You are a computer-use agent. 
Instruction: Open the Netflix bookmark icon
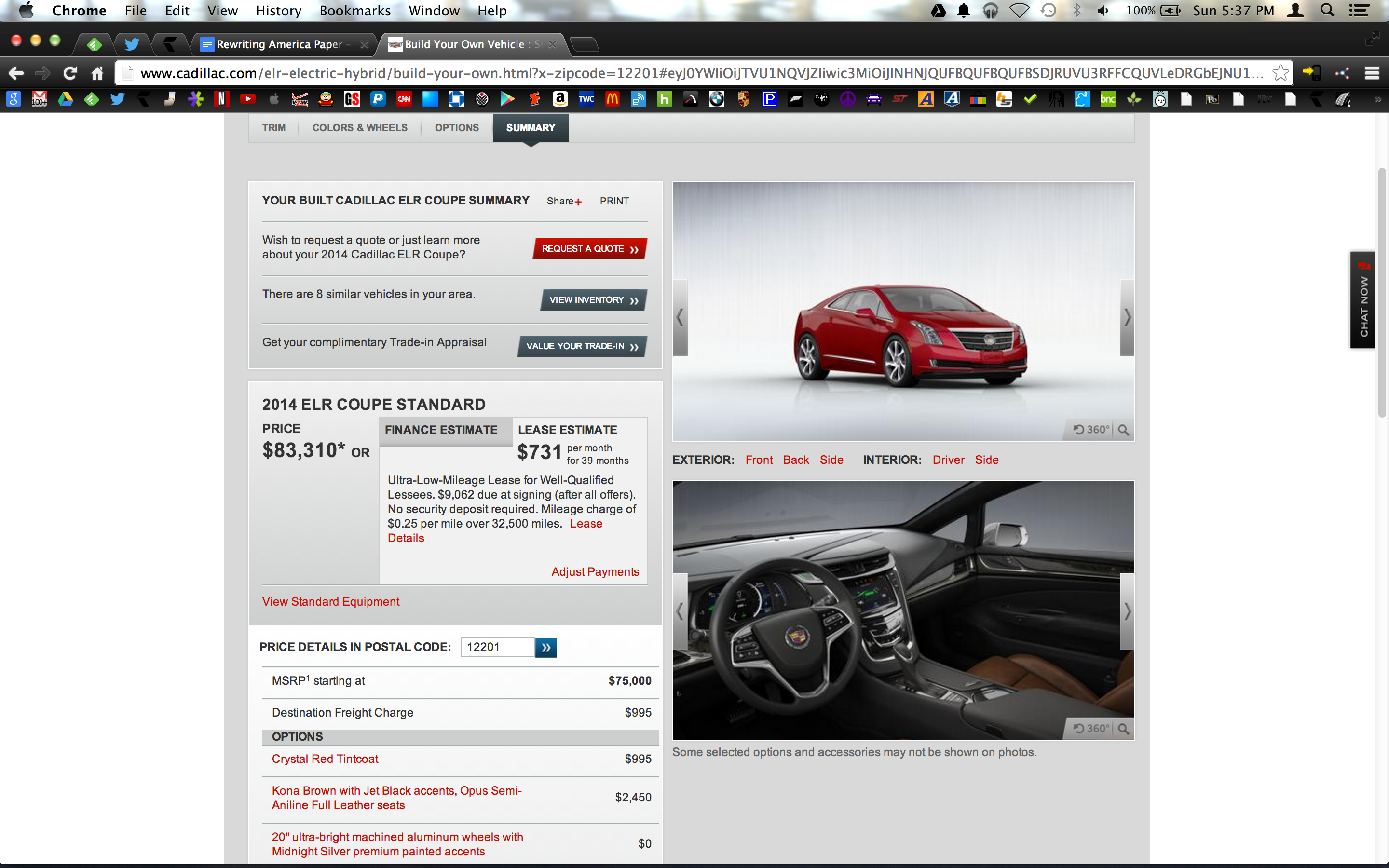(x=221, y=99)
